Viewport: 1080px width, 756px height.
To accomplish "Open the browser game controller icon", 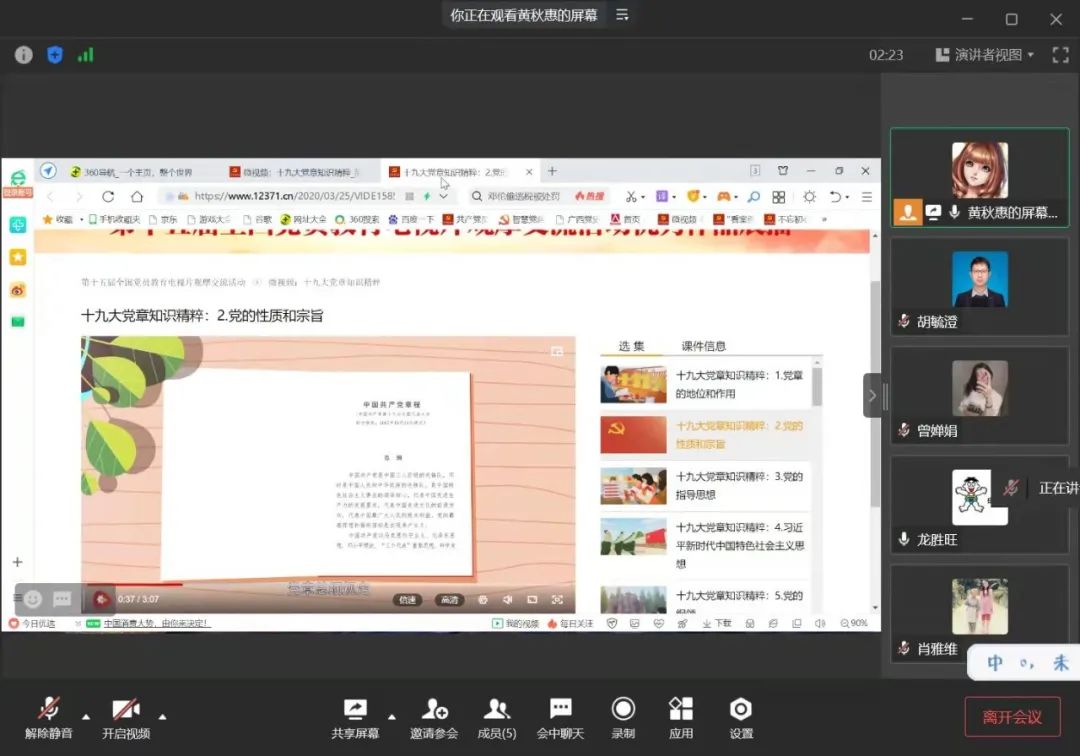I will click(723, 197).
